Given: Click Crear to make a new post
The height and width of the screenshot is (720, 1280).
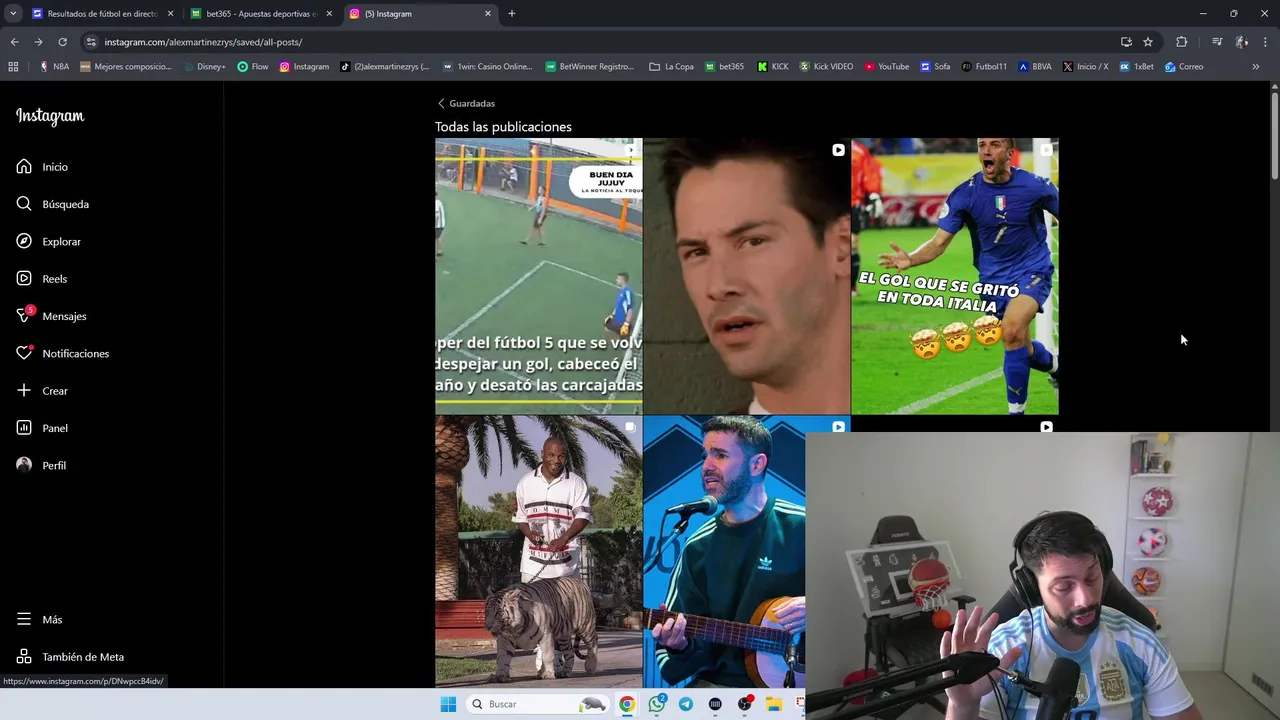Looking at the screenshot, I should pyautogui.click(x=42, y=391).
